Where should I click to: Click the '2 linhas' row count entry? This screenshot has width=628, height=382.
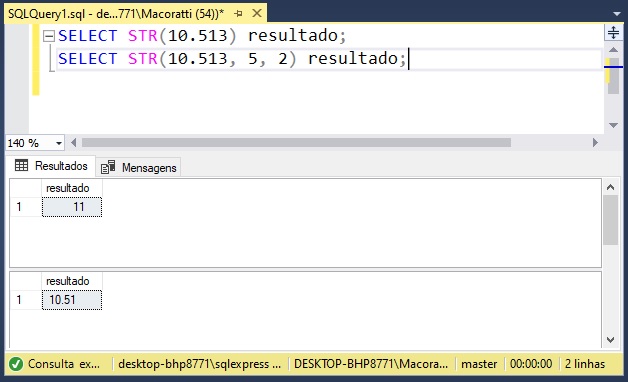[585, 364]
